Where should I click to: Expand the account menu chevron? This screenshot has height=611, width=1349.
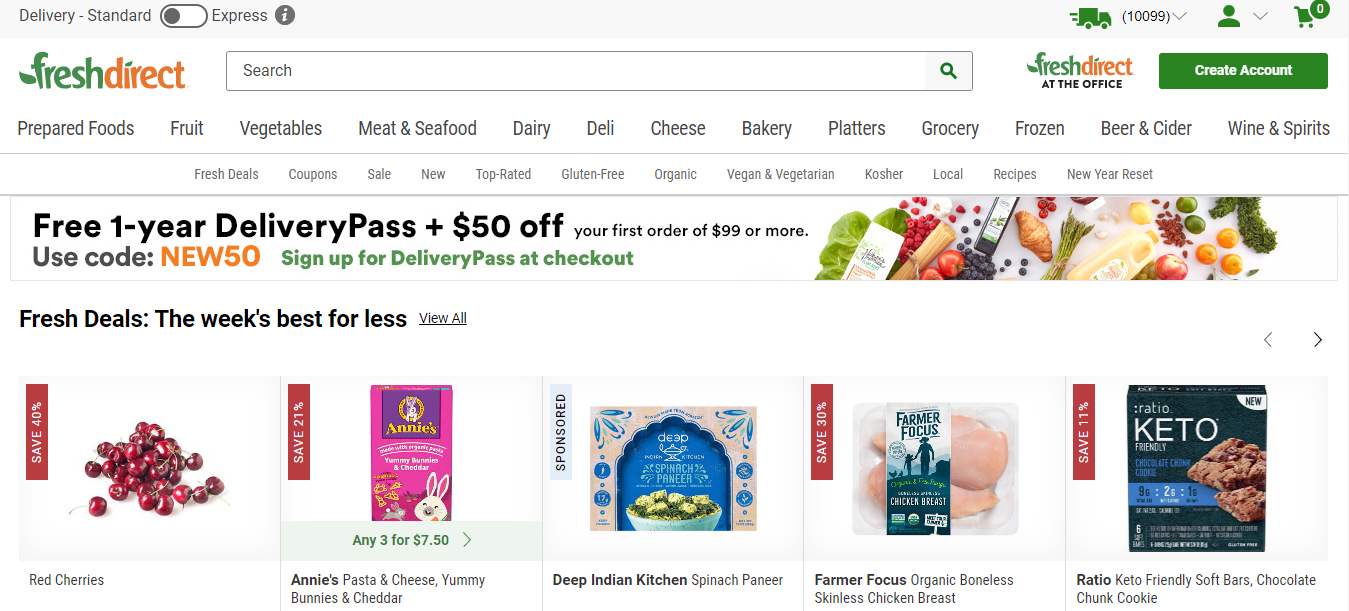tap(1260, 16)
